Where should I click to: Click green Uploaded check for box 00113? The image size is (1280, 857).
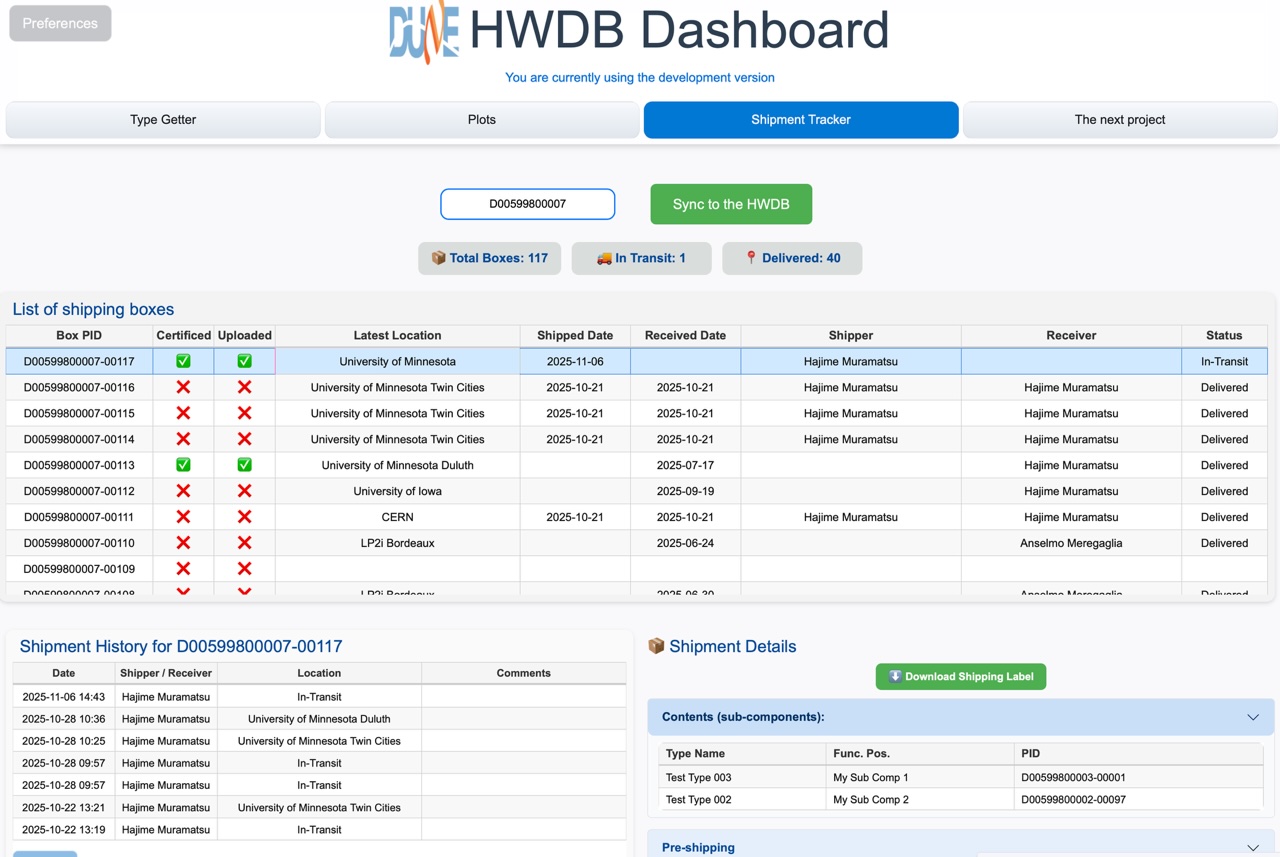coord(244,465)
